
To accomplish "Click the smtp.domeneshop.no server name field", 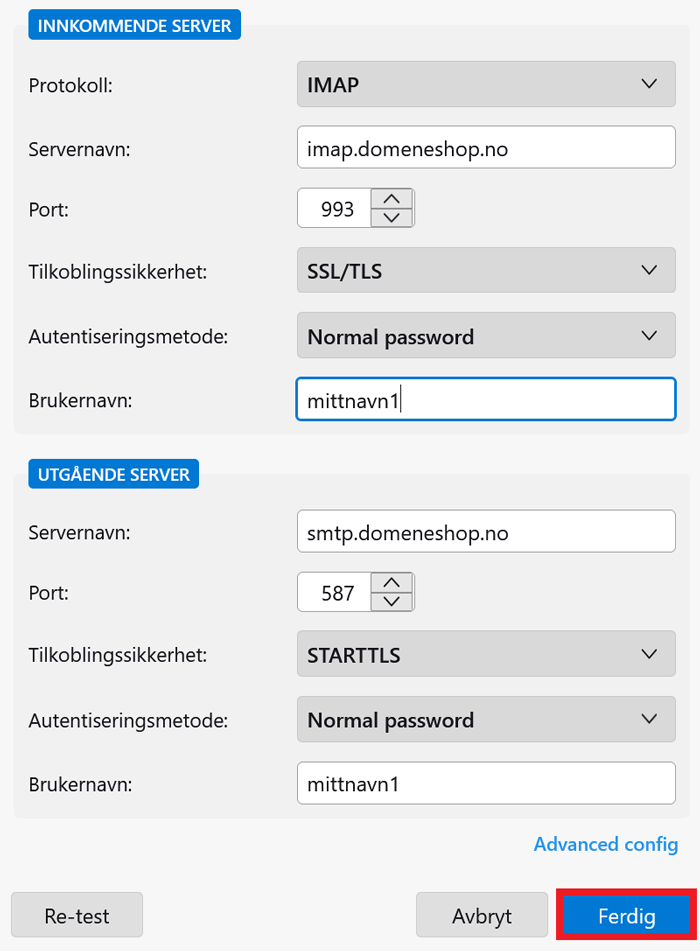I will coord(486,532).
